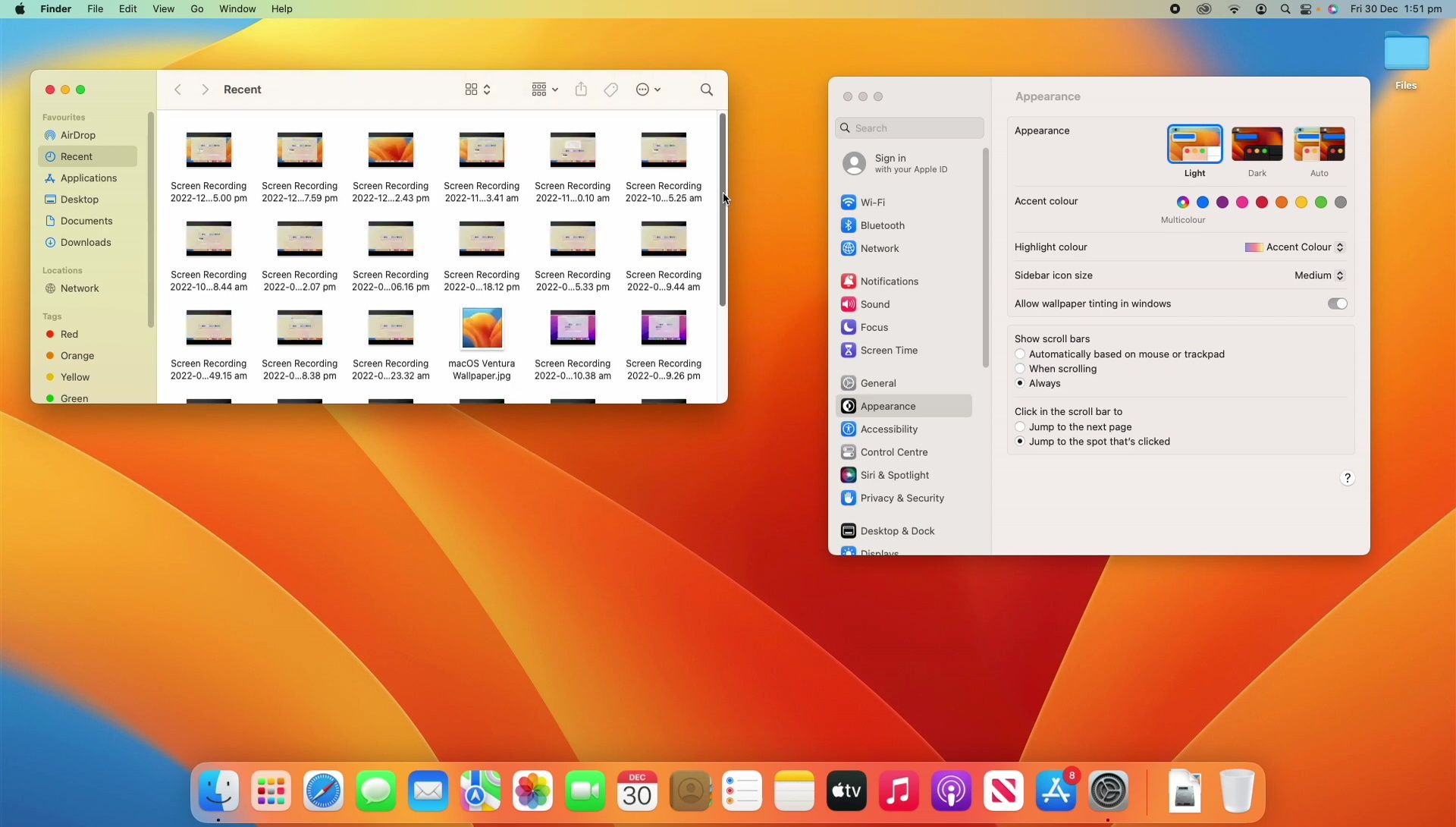
Task: Select When scrolling radio button
Action: coord(1020,369)
